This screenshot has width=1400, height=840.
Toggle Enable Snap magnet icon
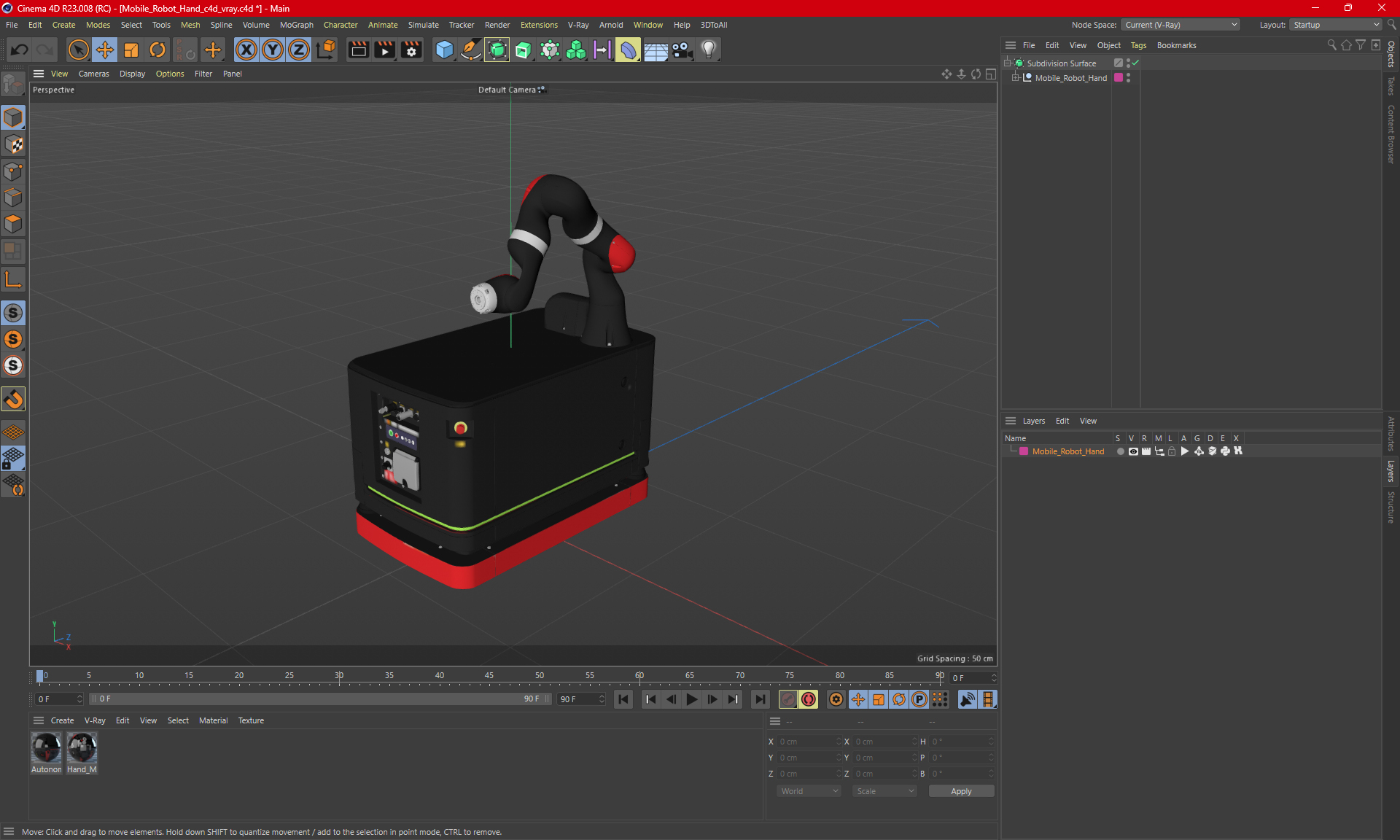[13, 399]
